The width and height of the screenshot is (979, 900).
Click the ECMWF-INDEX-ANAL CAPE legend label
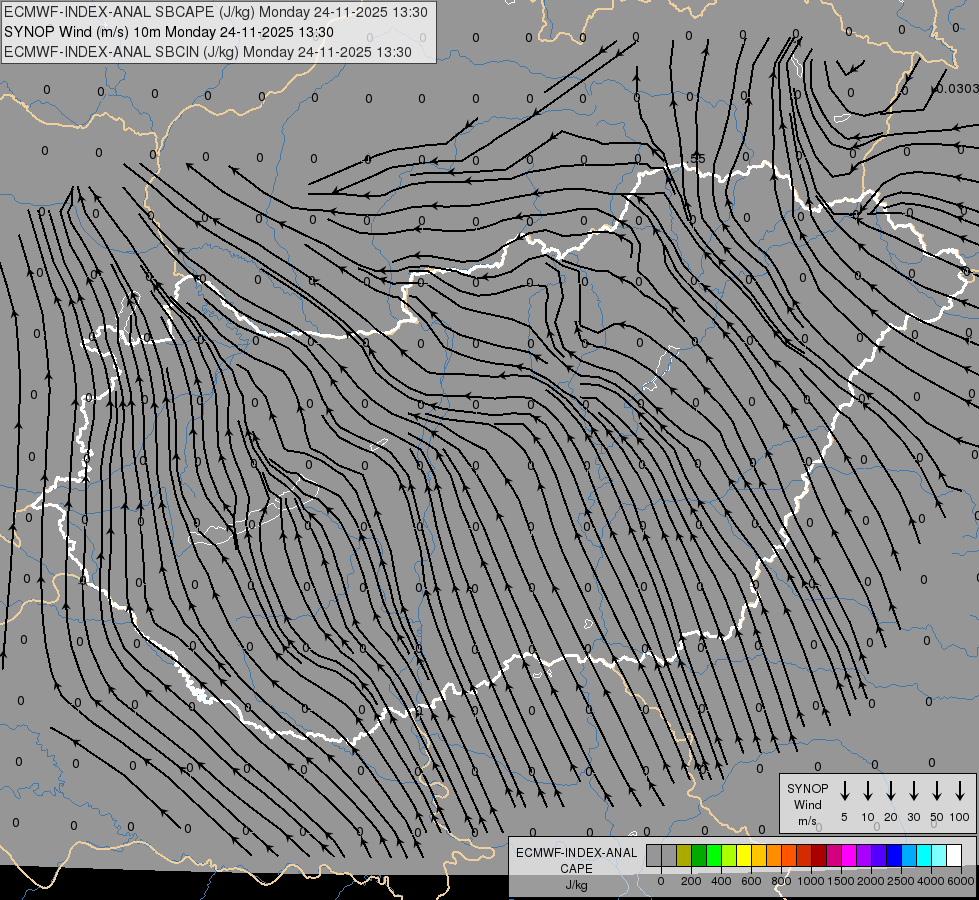[x=576, y=860]
